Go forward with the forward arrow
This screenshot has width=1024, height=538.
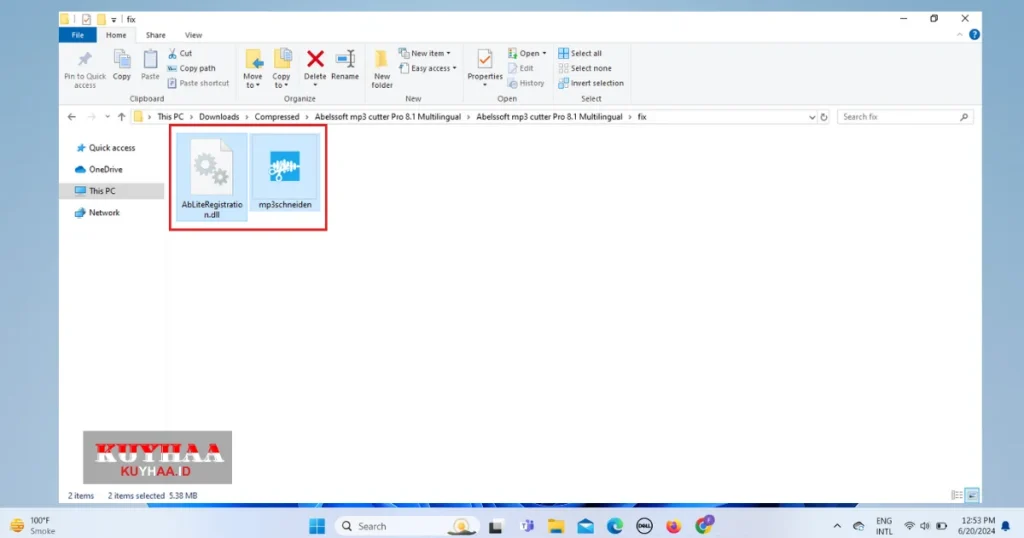pos(91,117)
